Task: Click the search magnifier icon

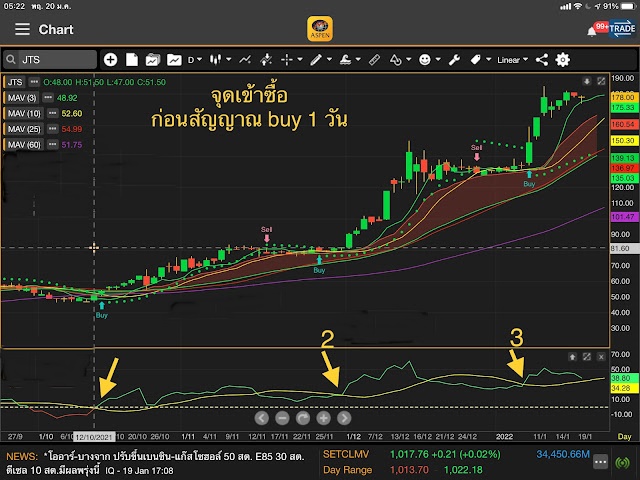Action: pos(11,60)
